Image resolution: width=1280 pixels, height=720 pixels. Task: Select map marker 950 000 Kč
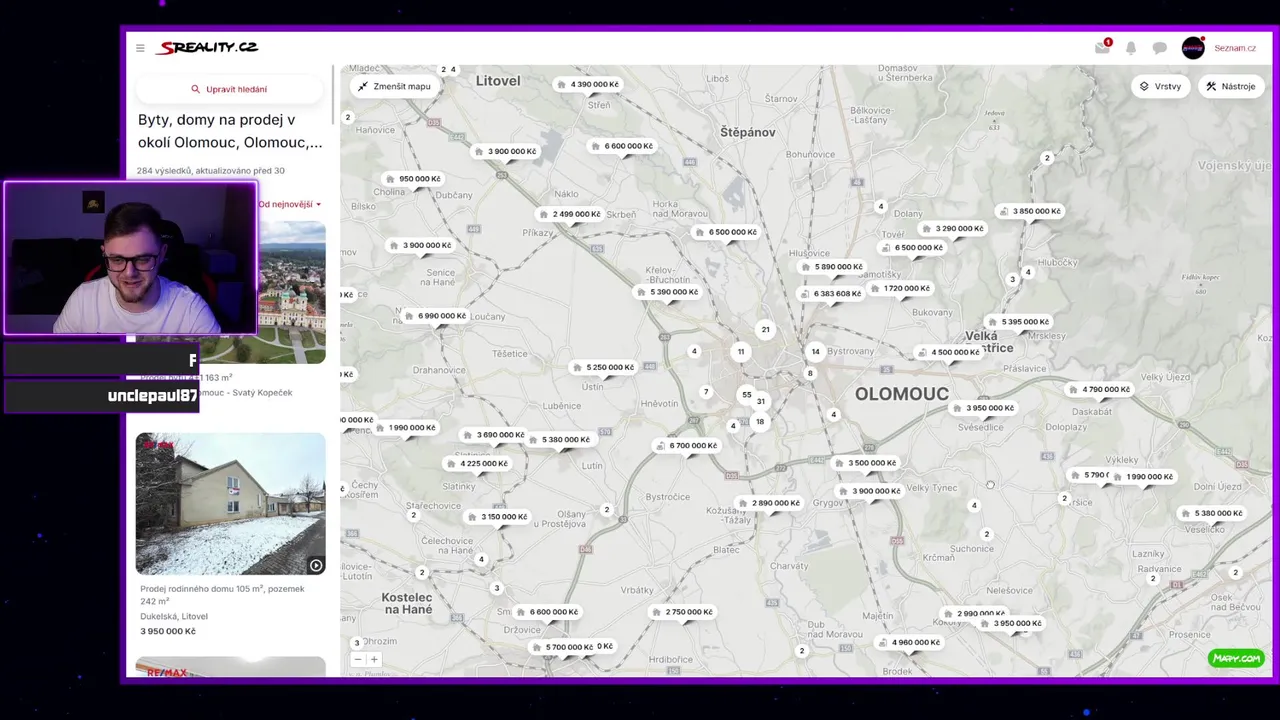click(x=413, y=179)
